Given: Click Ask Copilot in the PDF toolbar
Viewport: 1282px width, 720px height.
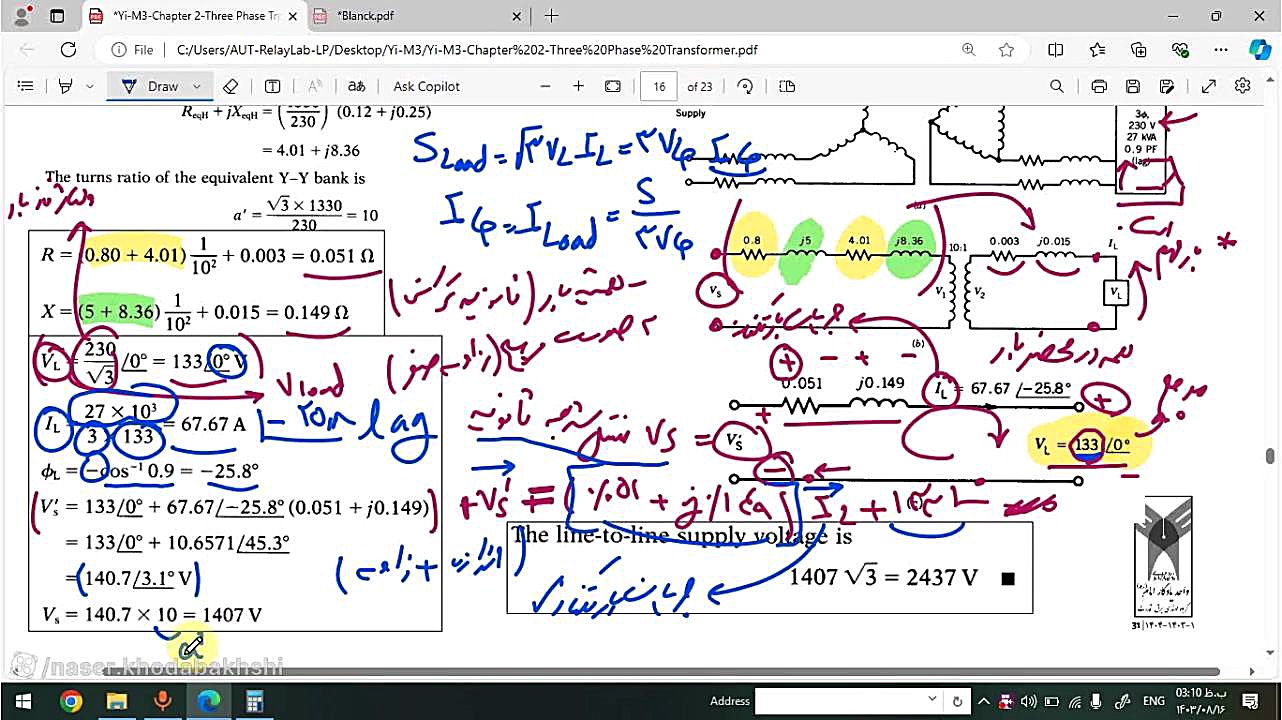Looking at the screenshot, I should tap(426, 86).
